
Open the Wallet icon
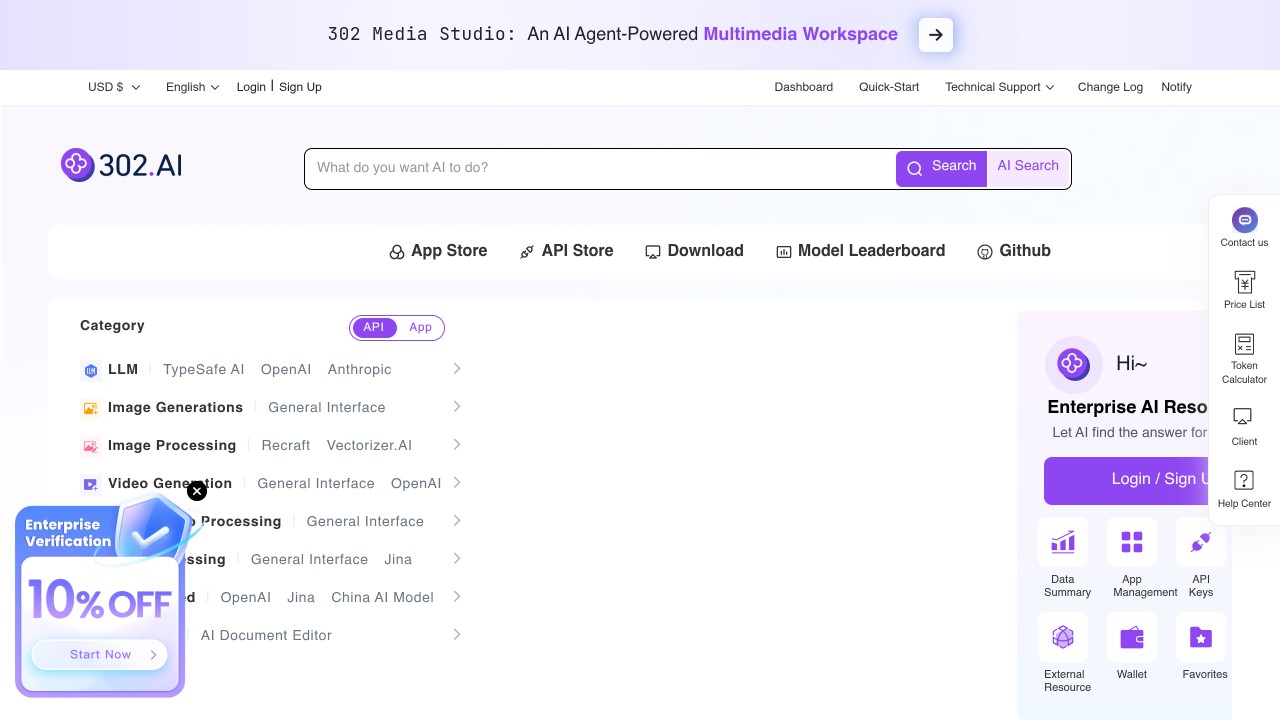[x=1132, y=637]
